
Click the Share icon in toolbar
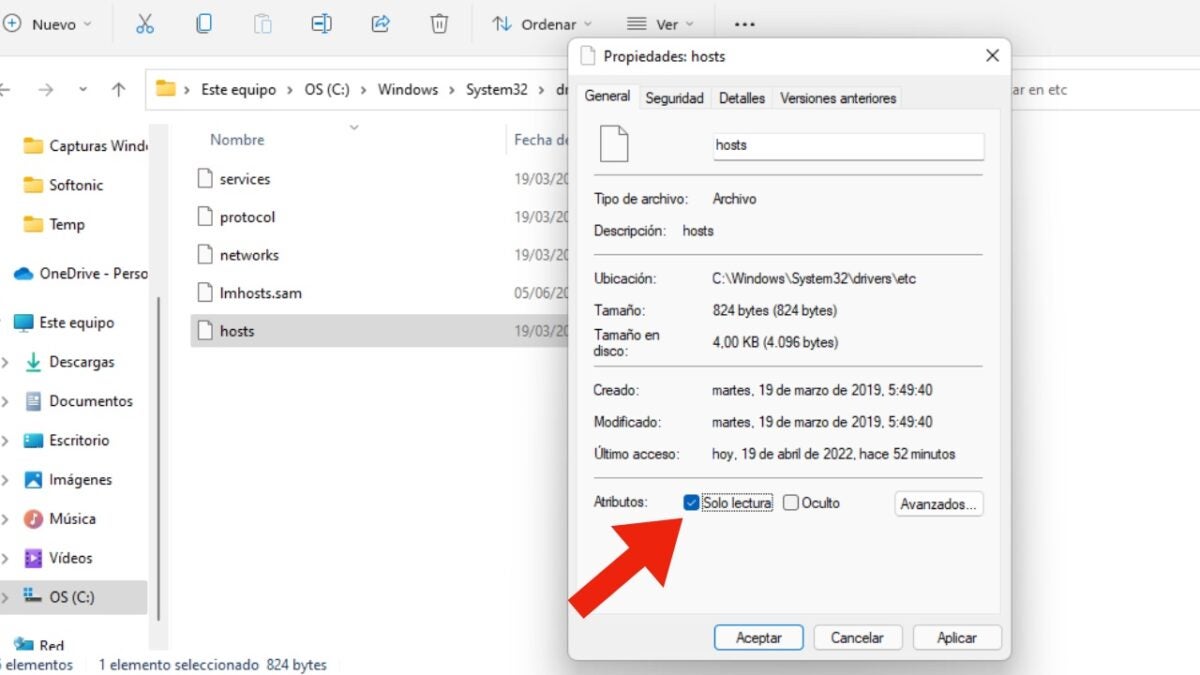[x=380, y=24]
